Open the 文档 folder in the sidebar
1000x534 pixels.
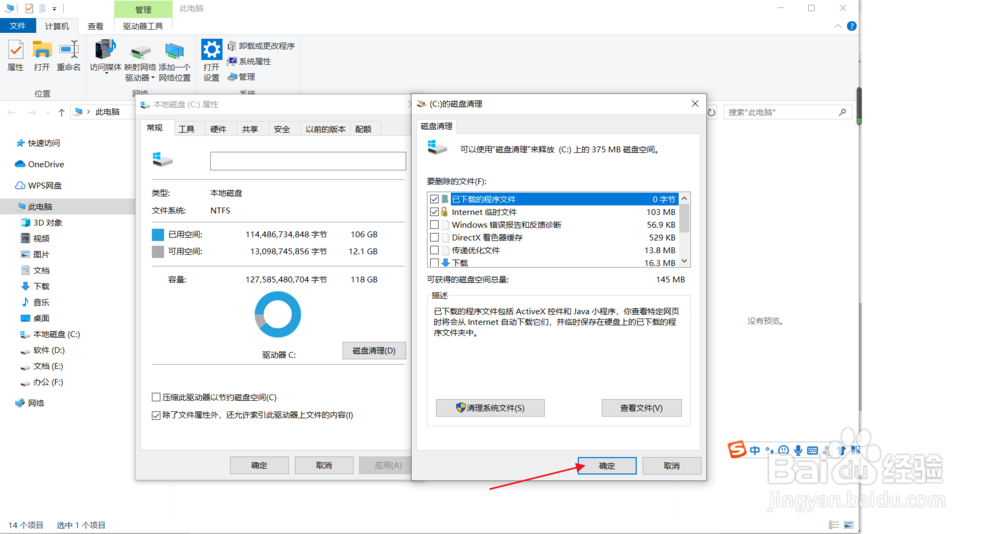(35, 270)
